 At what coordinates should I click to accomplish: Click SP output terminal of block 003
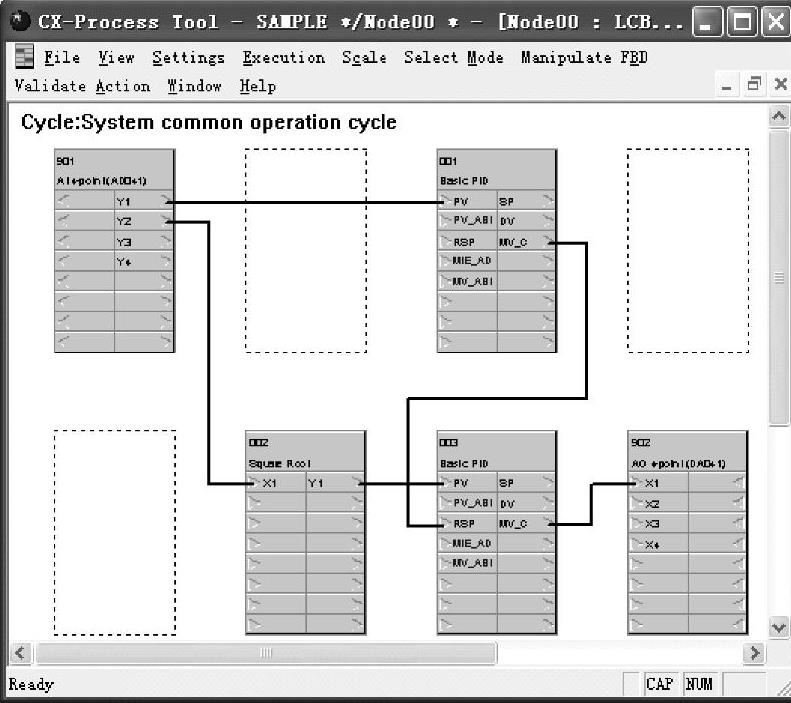[x=526, y=483]
